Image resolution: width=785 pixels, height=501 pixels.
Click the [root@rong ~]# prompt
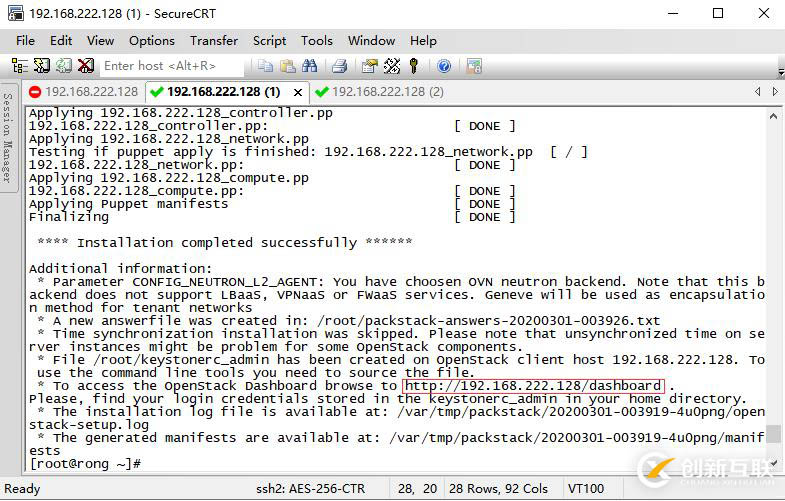85,464
